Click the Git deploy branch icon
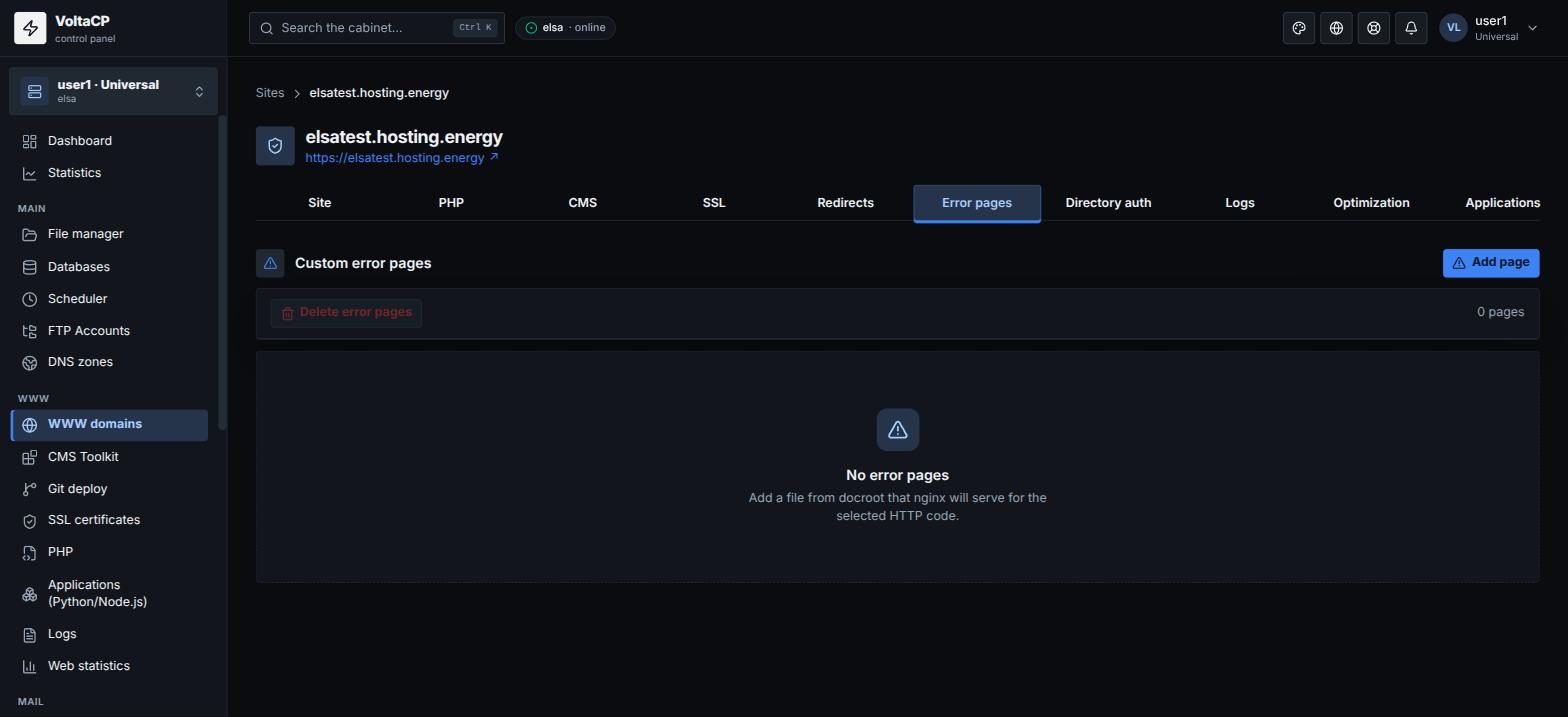 pyautogui.click(x=30, y=489)
